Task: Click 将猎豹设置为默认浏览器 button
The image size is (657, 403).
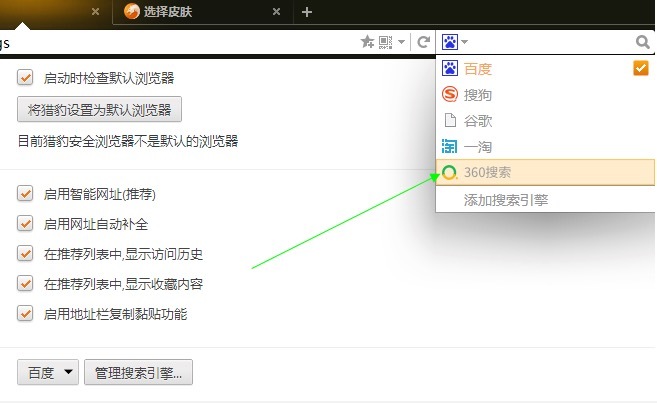Action: 99,109
